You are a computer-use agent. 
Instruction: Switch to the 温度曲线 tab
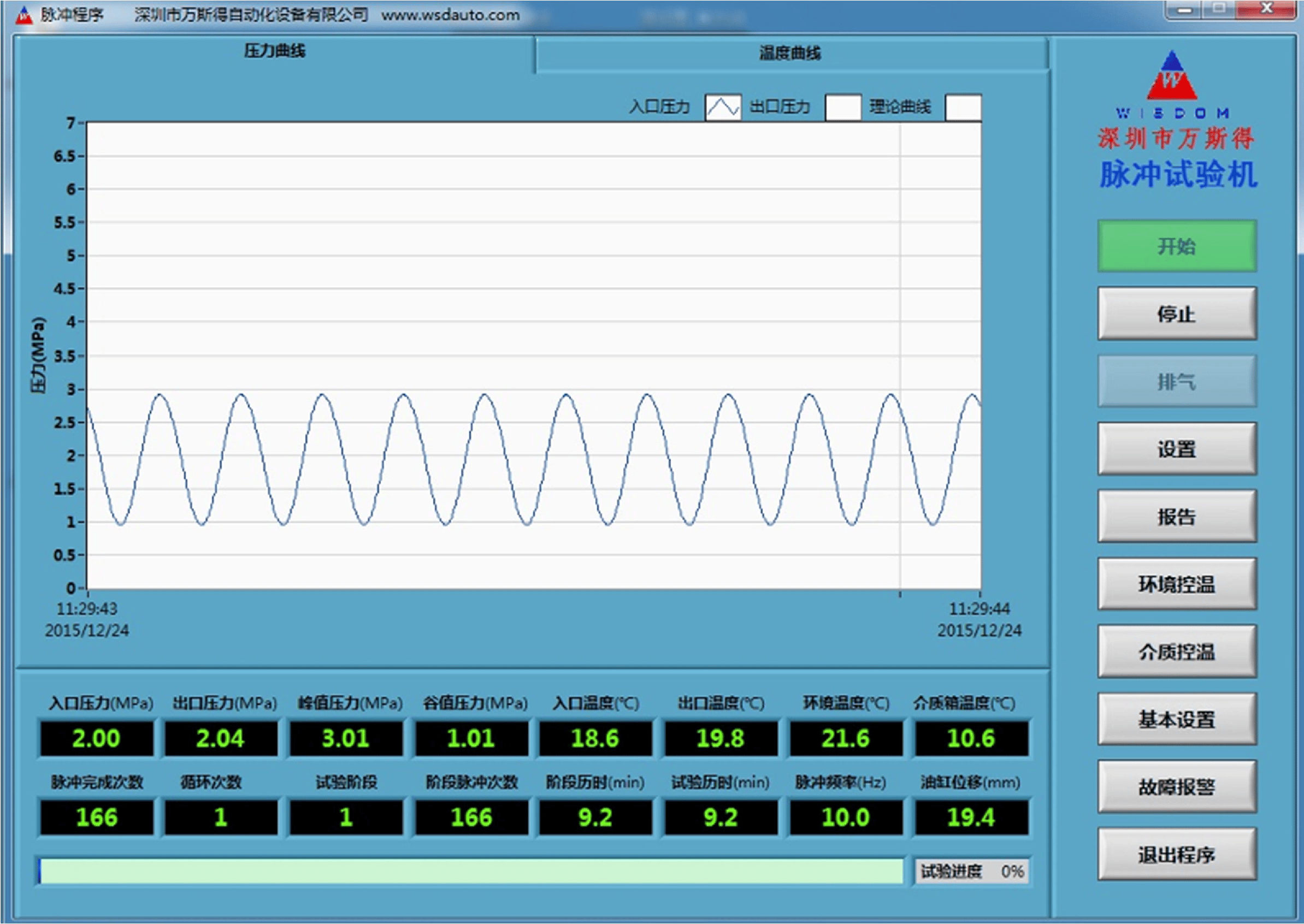(x=789, y=54)
